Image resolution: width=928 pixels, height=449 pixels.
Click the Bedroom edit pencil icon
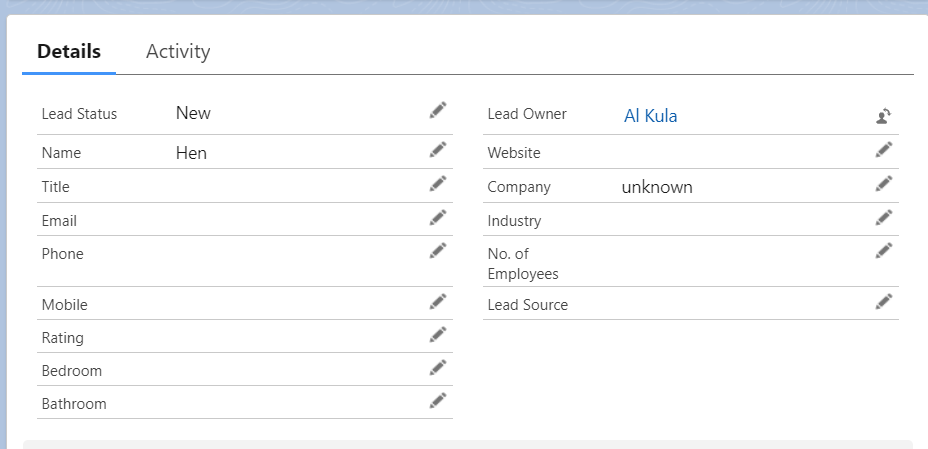coord(437,368)
